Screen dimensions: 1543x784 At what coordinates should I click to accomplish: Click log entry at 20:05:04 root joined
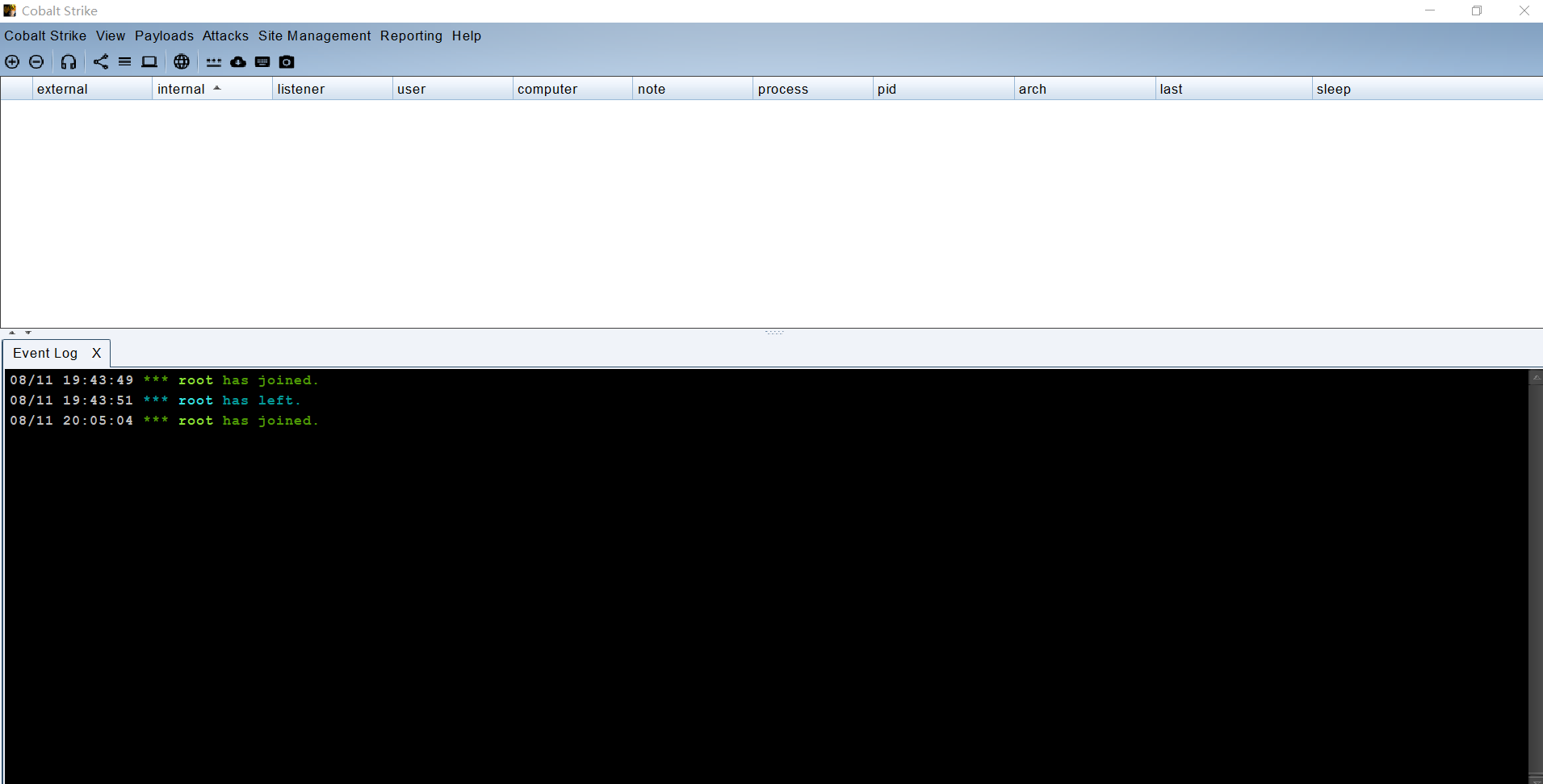164,421
